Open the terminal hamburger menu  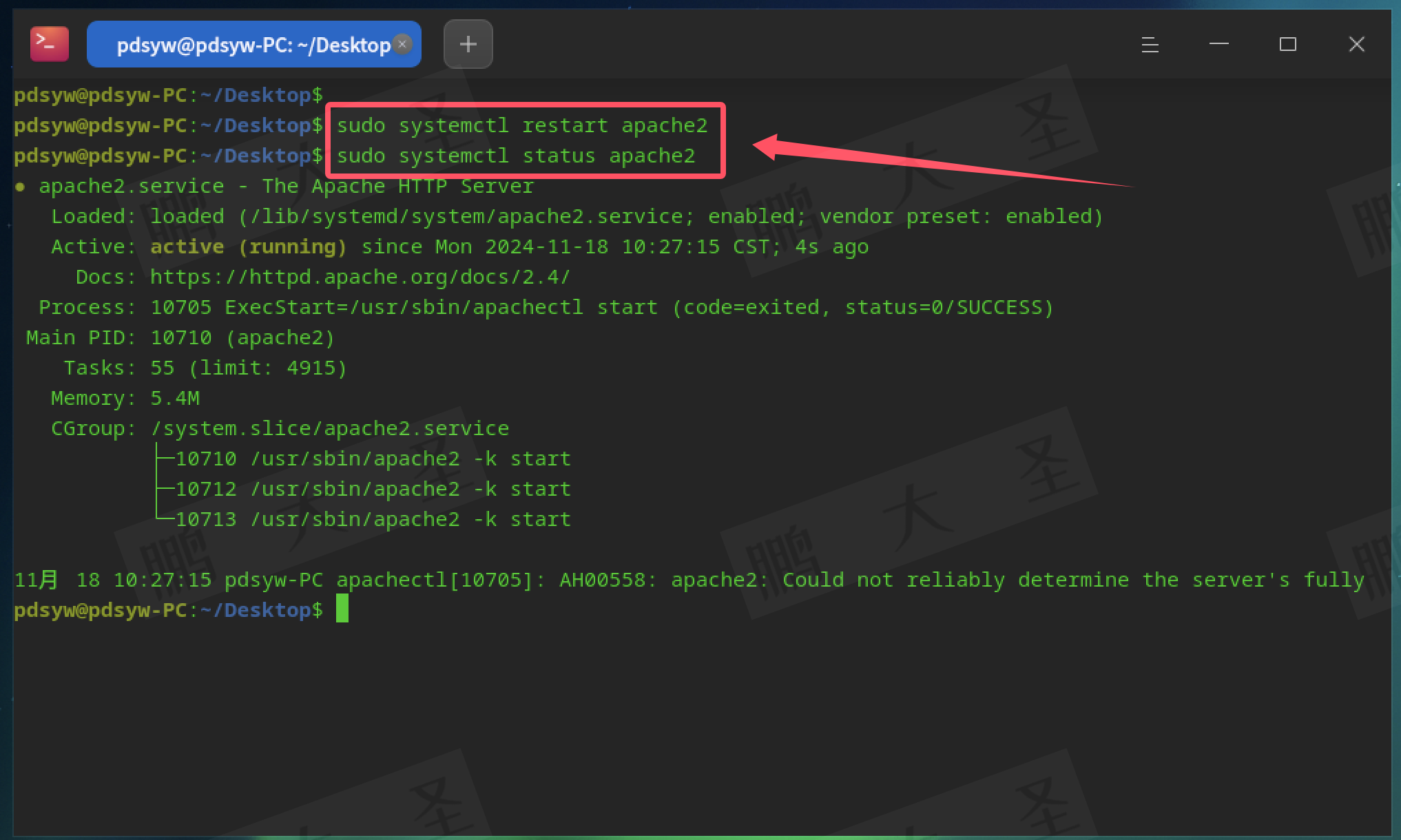tap(1150, 45)
